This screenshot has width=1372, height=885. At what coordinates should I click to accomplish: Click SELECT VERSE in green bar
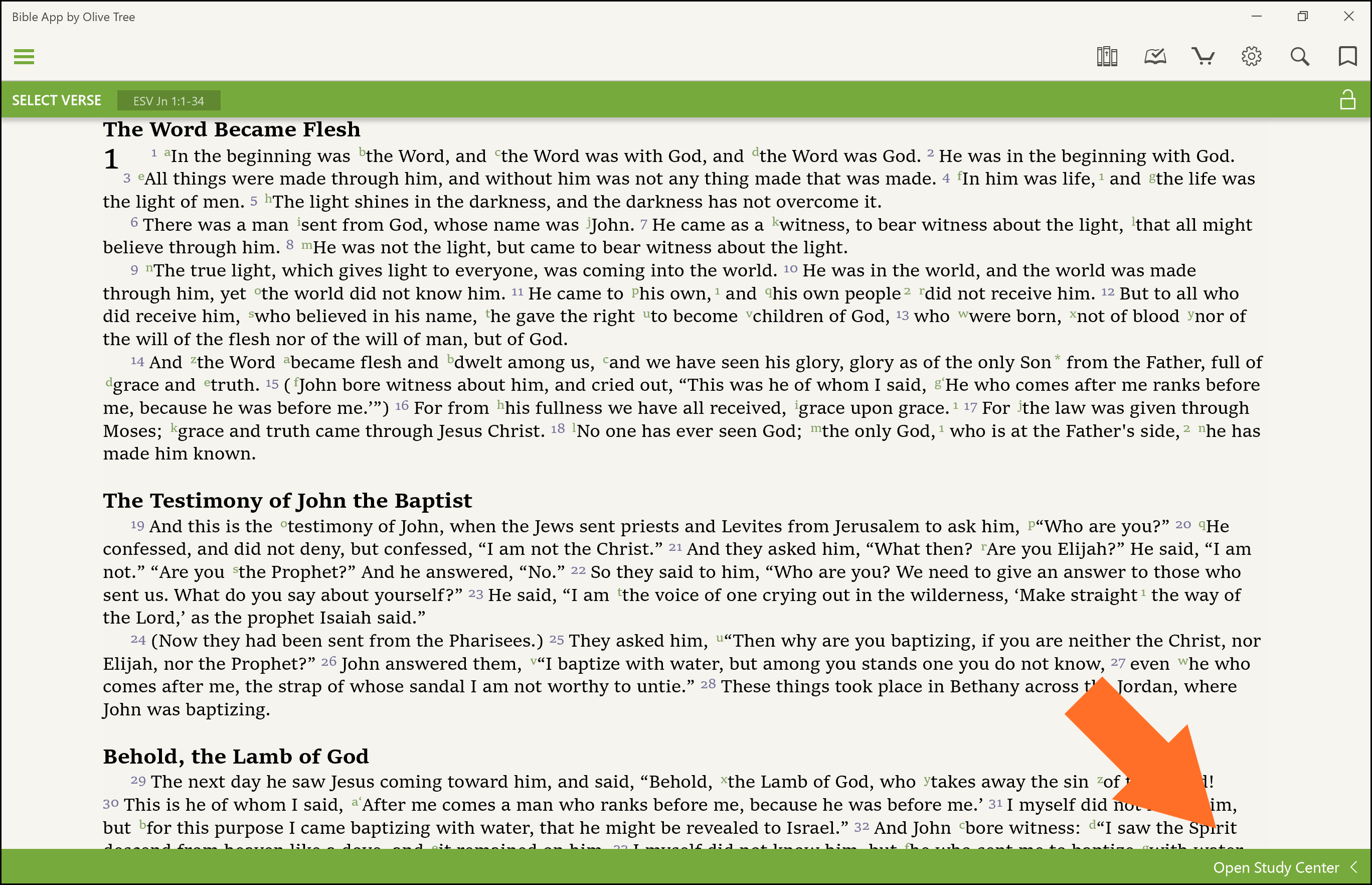(56, 100)
